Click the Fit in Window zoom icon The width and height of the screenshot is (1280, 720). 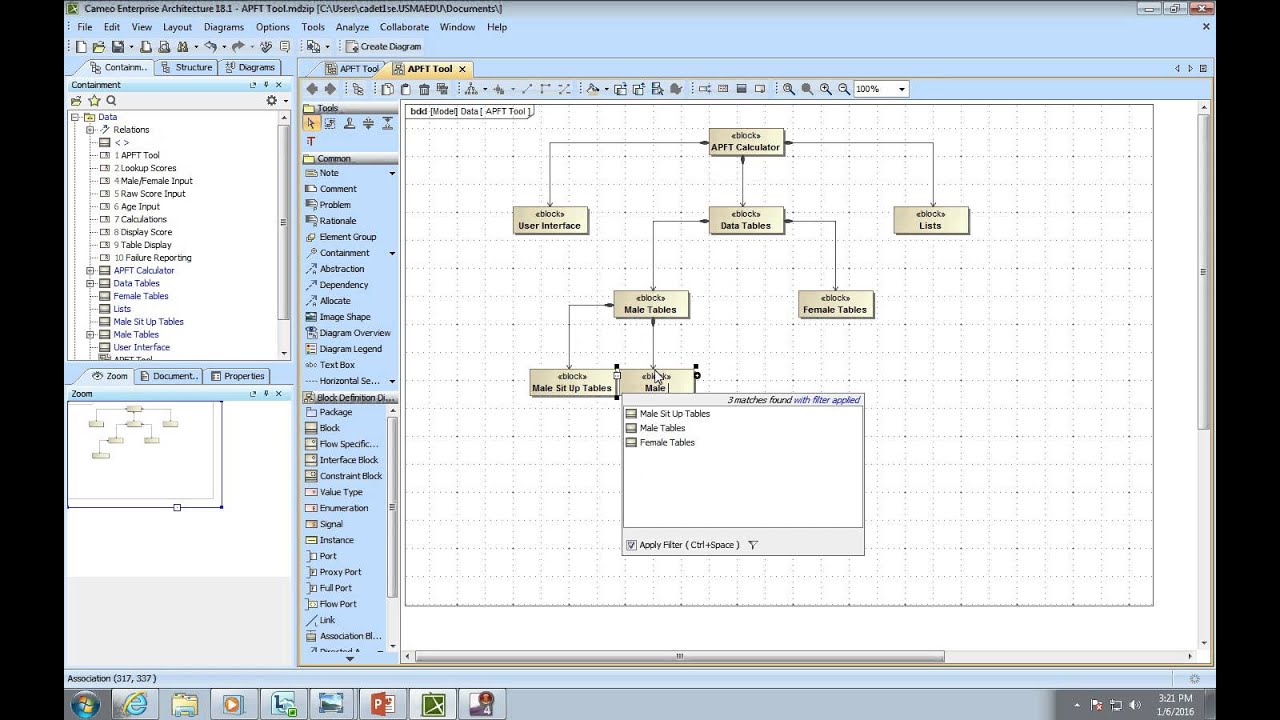click(788, 89)
